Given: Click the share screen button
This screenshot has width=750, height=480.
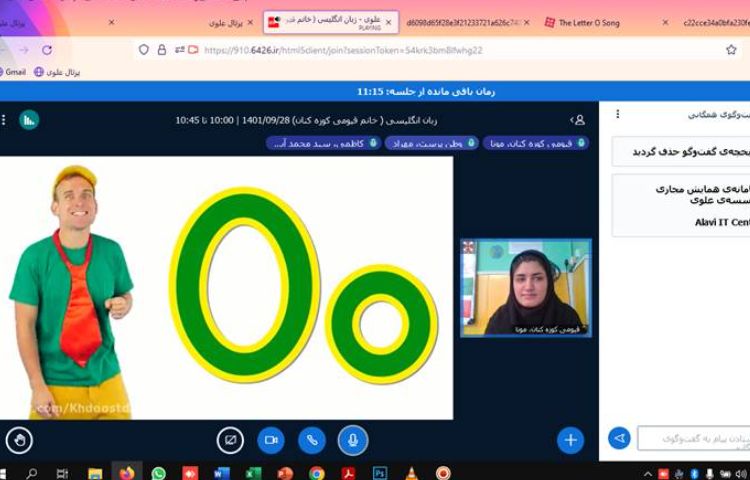Looking at the screenshot, I should coord(230,440).
